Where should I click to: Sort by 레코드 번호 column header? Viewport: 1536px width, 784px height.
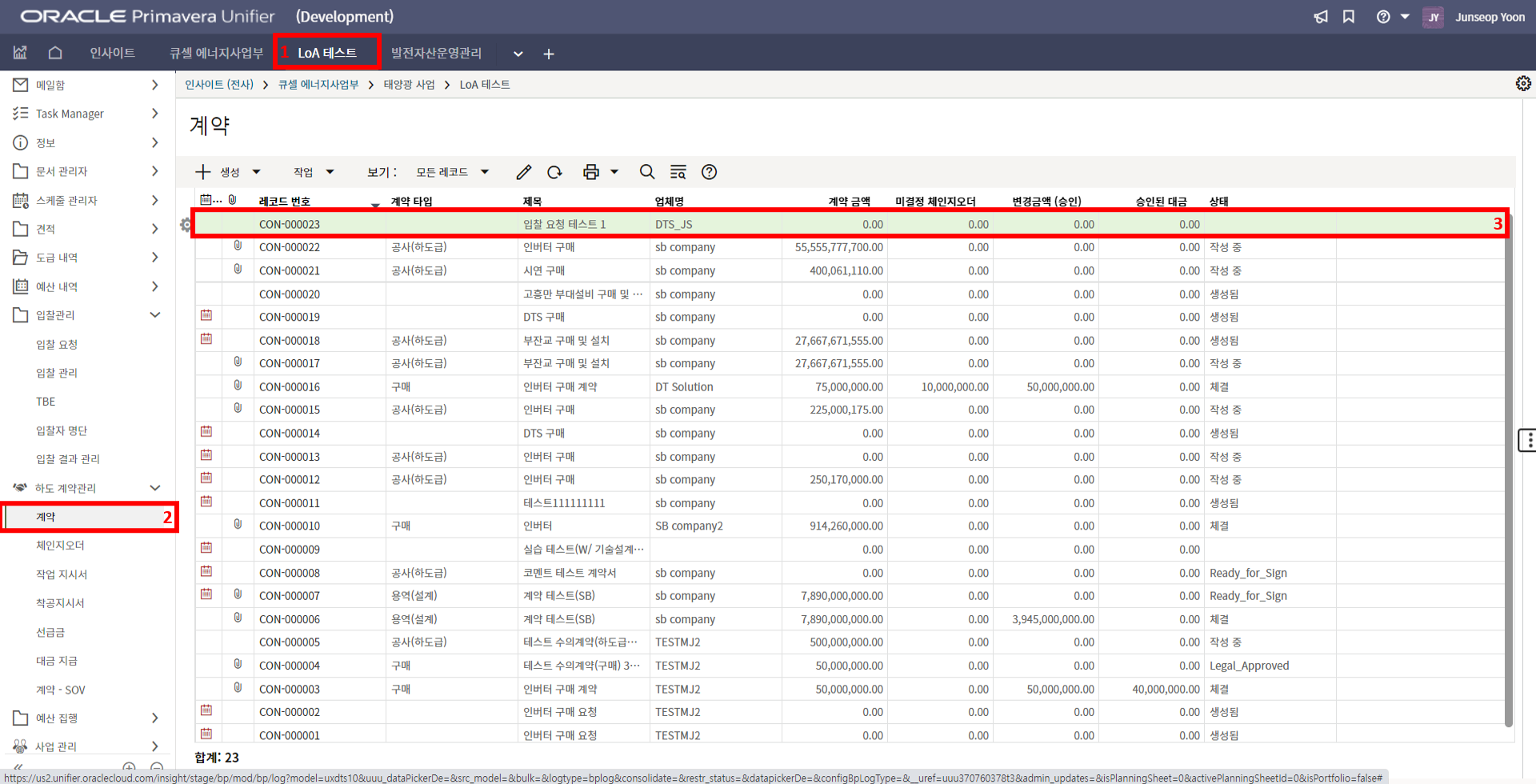(x=285, y=202)
